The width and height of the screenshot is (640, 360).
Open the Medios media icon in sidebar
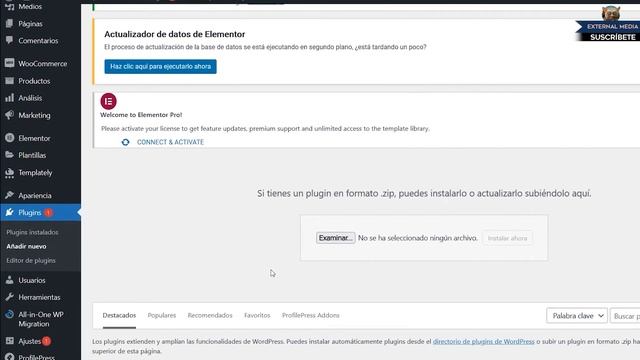click(x=9, y=6)
